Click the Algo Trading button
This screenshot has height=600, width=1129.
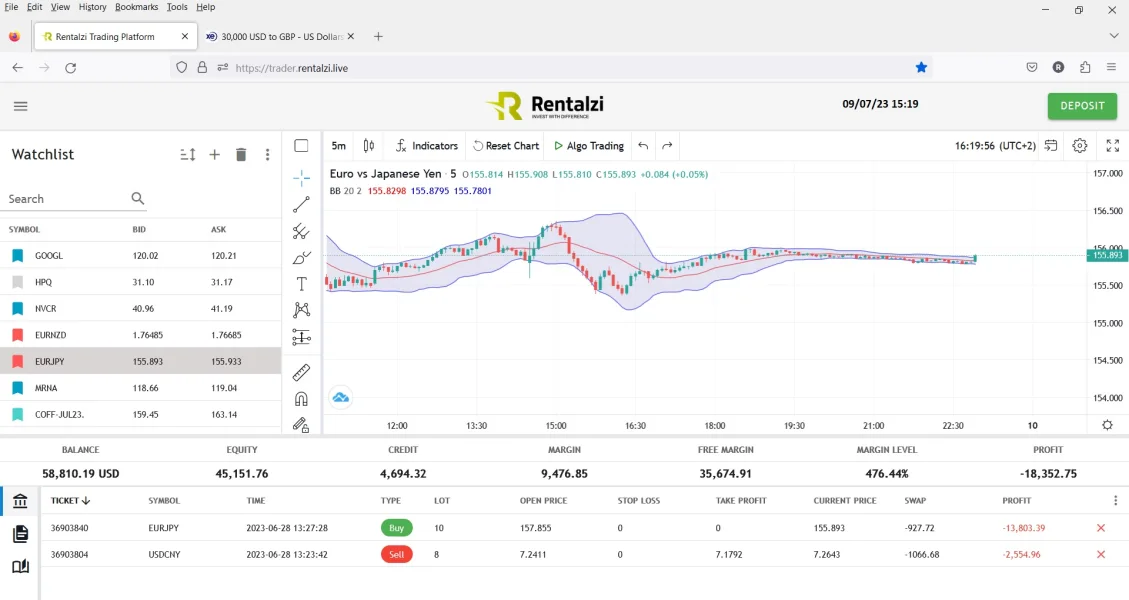pyautogui.click(x=588, y=146)
